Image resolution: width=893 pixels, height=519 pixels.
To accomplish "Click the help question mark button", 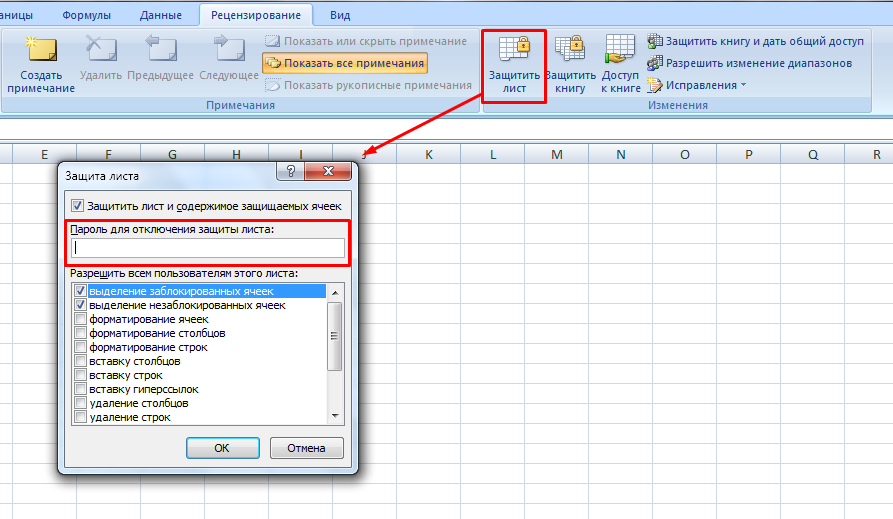I will 290,171.
